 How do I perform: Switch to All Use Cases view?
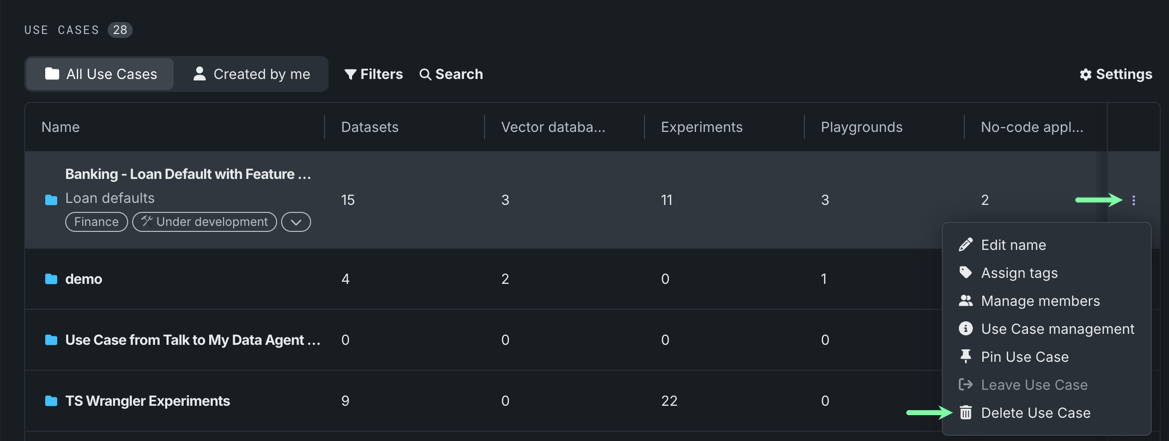(x=100, y=74)
